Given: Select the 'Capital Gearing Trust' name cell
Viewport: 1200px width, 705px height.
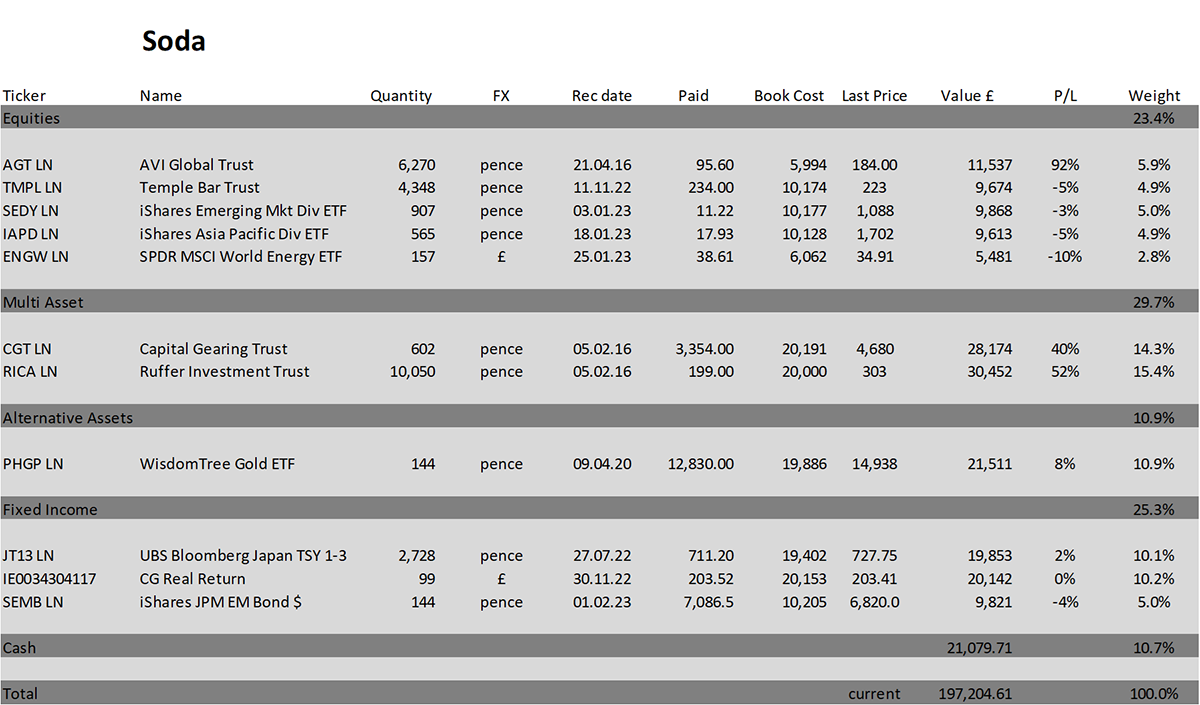Looking at the screenshot, I should pos(213,349).
